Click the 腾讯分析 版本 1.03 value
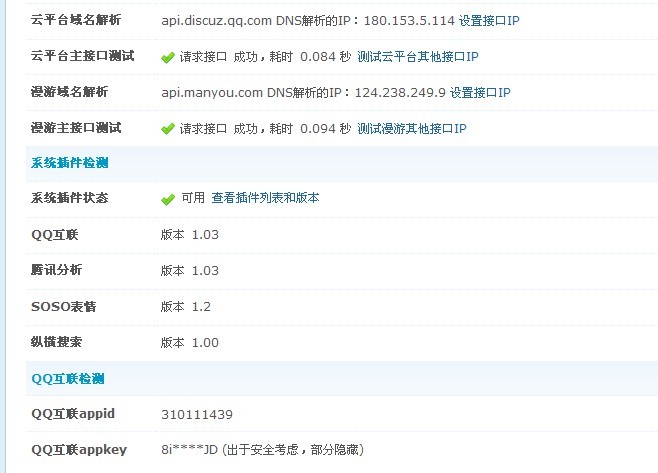Viewport: 658px width, 473px height. click(x=190, y=271)
